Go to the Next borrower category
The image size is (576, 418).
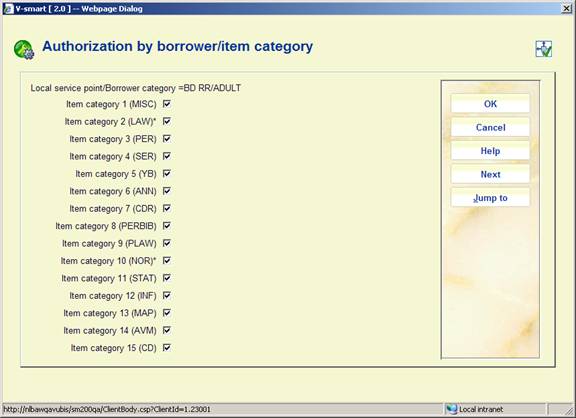point(490,174)
